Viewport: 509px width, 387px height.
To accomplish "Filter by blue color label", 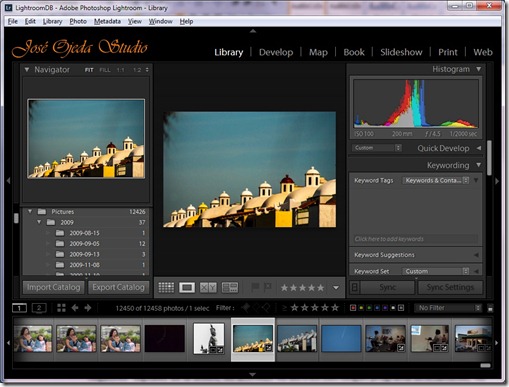I will click(x=377, y=308).
